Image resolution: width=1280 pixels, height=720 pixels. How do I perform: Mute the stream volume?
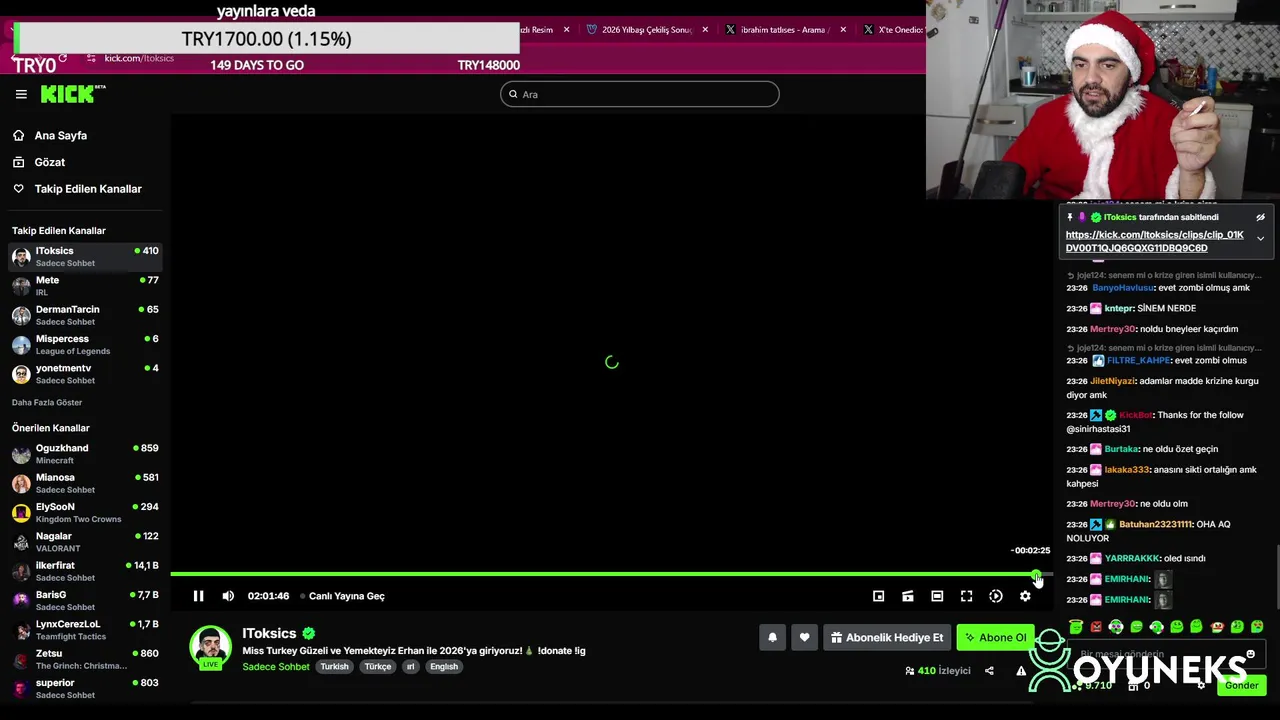point(228,596)
